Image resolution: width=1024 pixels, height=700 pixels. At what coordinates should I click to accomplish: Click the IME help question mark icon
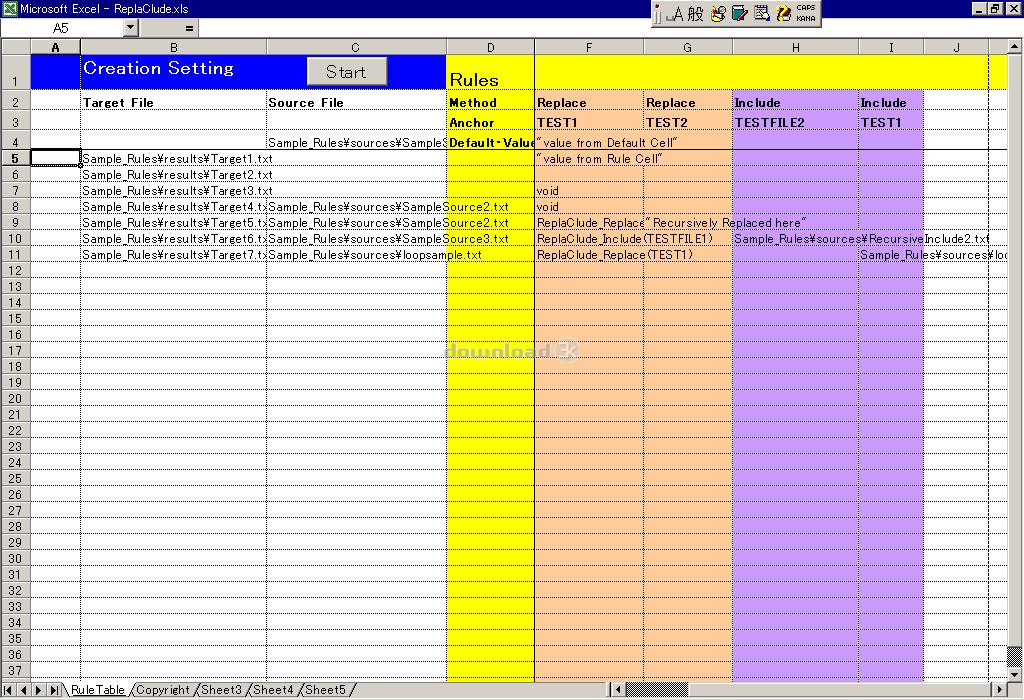tap(783, 14)
